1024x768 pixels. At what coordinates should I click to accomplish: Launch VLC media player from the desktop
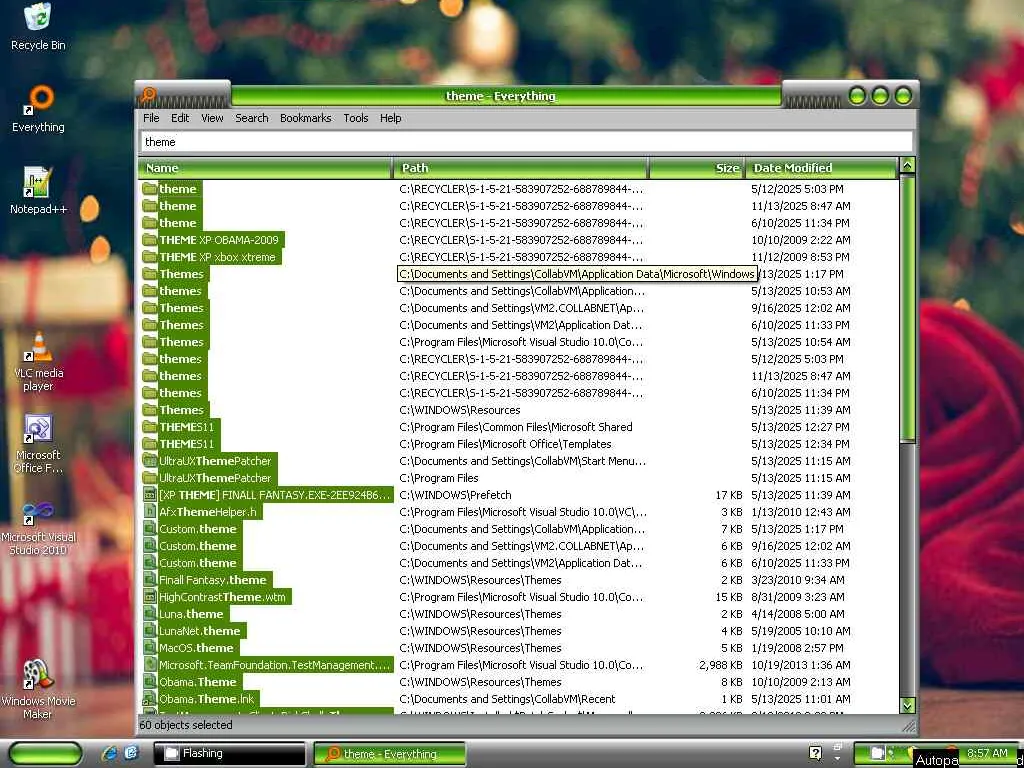click(38, 362)
